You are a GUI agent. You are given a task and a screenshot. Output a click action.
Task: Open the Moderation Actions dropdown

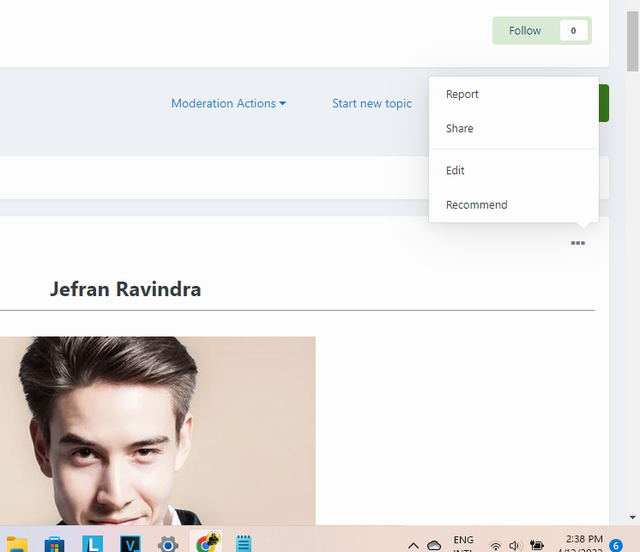229,104
